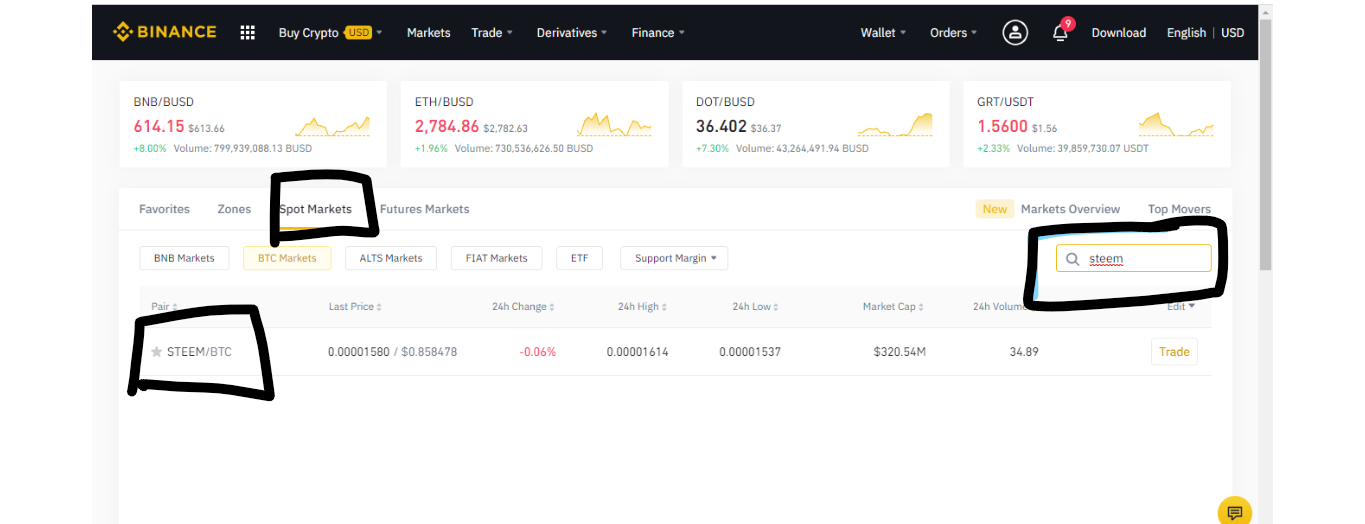Open the DOT/BUSD ticker card
This screenshot has height=524, width=1365.
[815, 124]
